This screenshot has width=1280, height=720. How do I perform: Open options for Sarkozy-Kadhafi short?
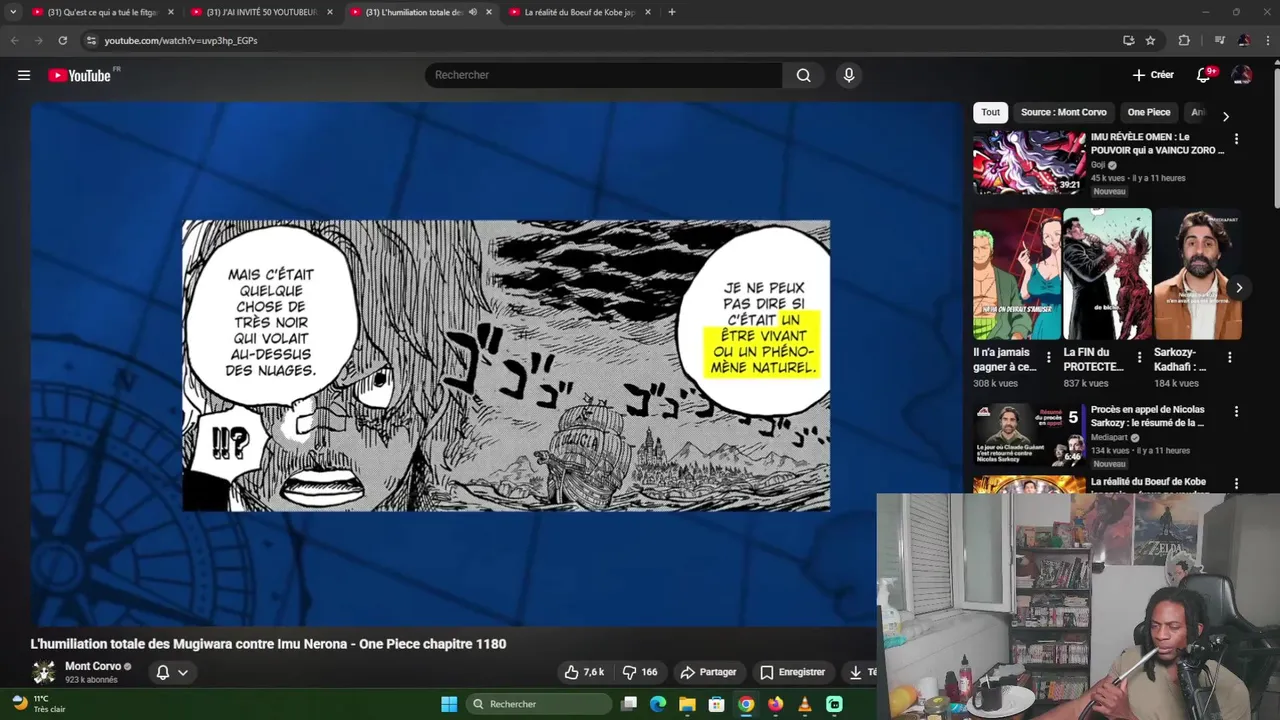1229,357
